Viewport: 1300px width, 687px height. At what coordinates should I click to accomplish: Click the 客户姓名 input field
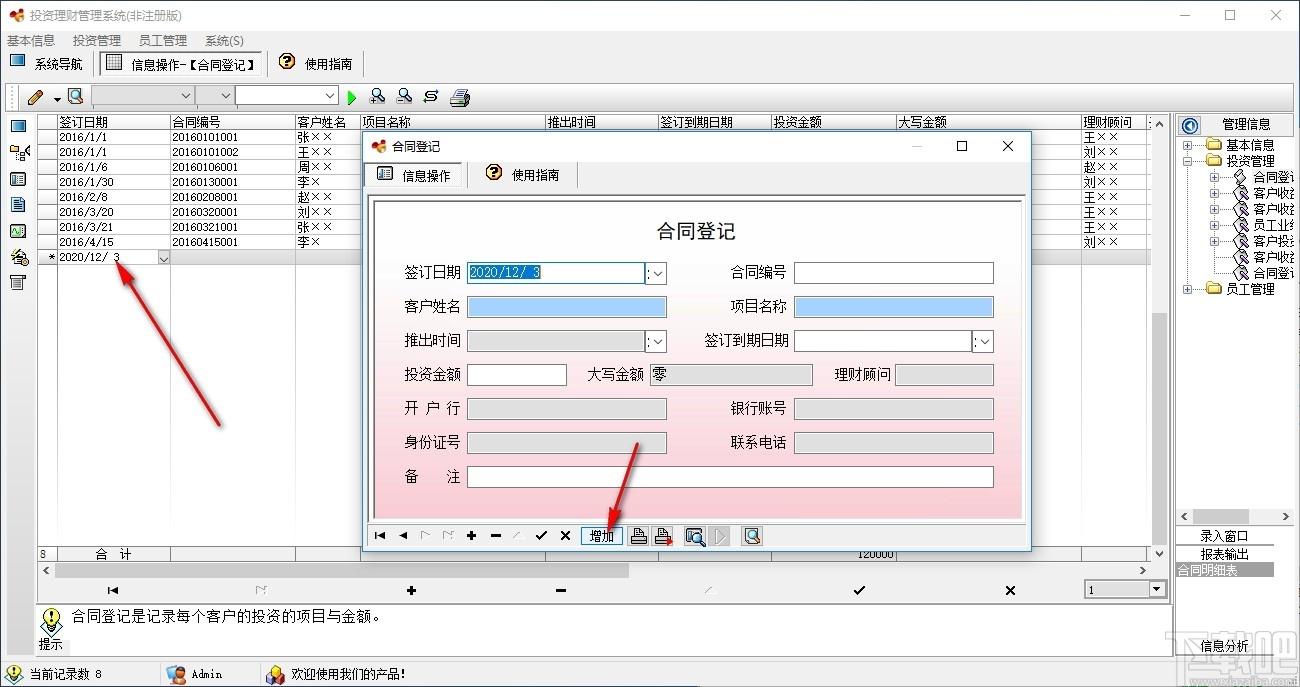[x=567, y=307]
